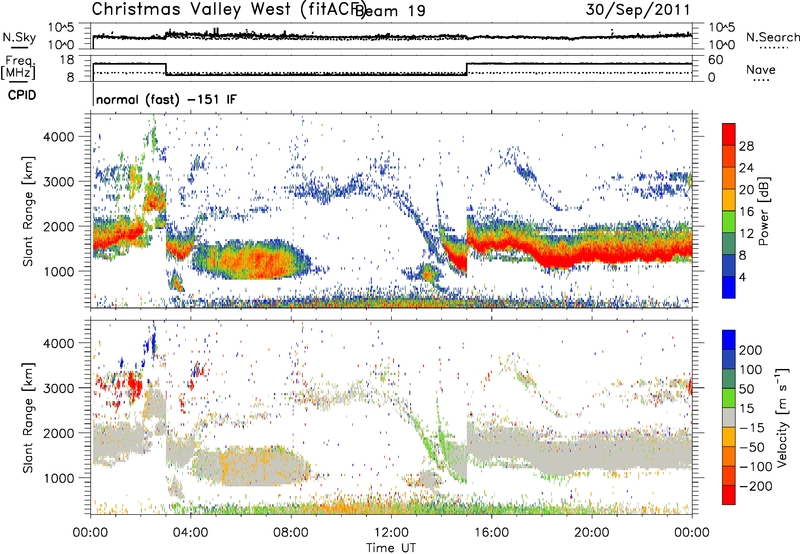Click the red top segment of power colorbar

coord(729,134)
